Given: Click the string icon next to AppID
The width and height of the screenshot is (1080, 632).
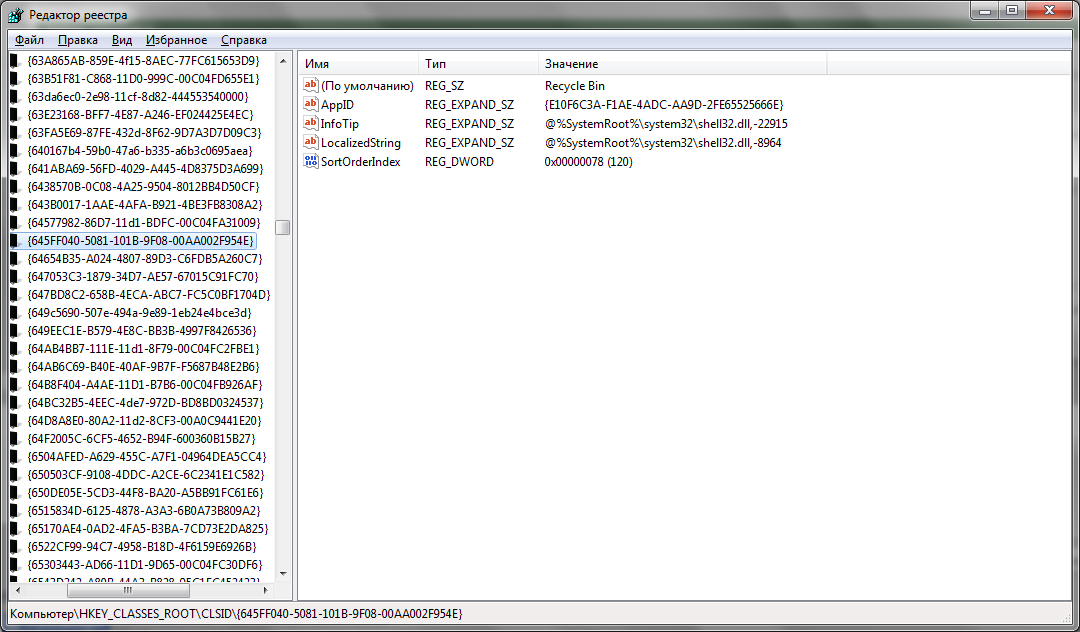Looking at the screenshot, I should (311, 104).
